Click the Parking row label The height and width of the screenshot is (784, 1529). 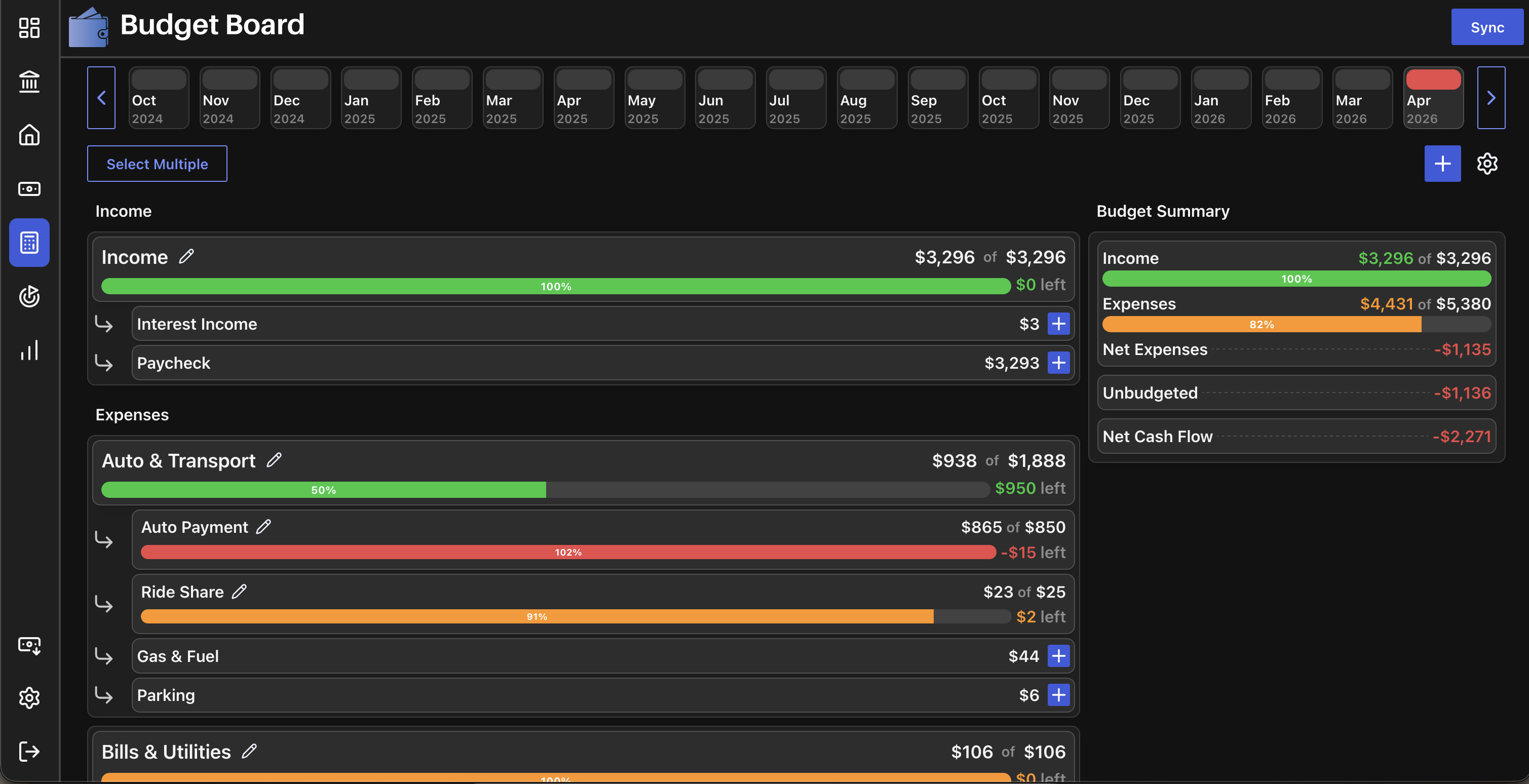[166, 695]
